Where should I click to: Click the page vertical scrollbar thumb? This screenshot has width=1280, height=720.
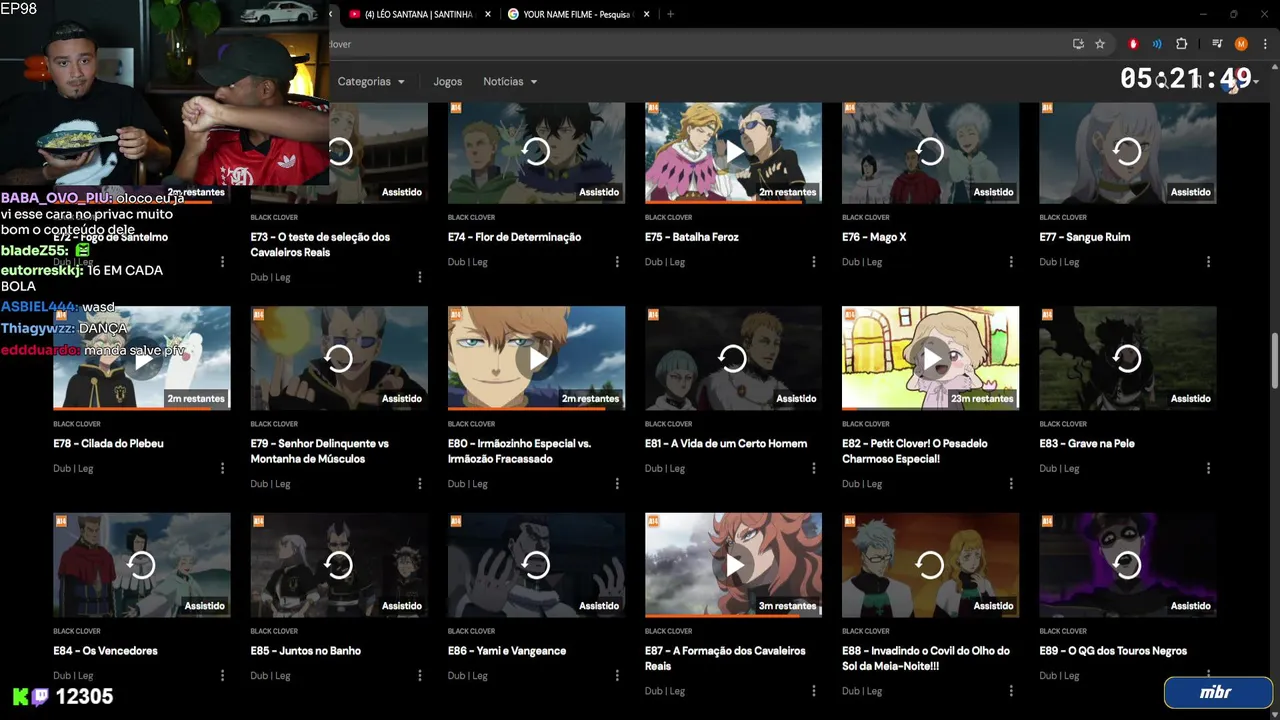click(x=1274, y=361)
